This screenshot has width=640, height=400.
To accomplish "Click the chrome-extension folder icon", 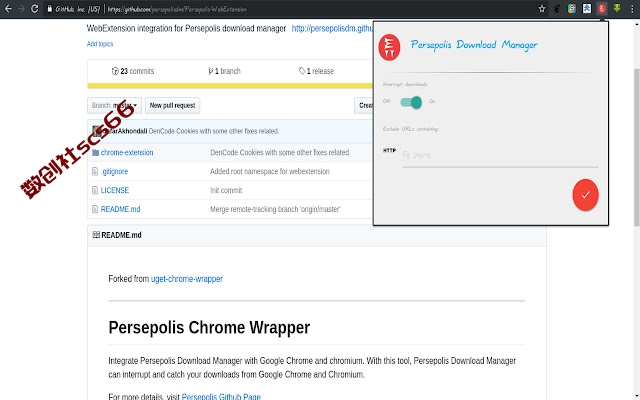I will tap(96, 153).
